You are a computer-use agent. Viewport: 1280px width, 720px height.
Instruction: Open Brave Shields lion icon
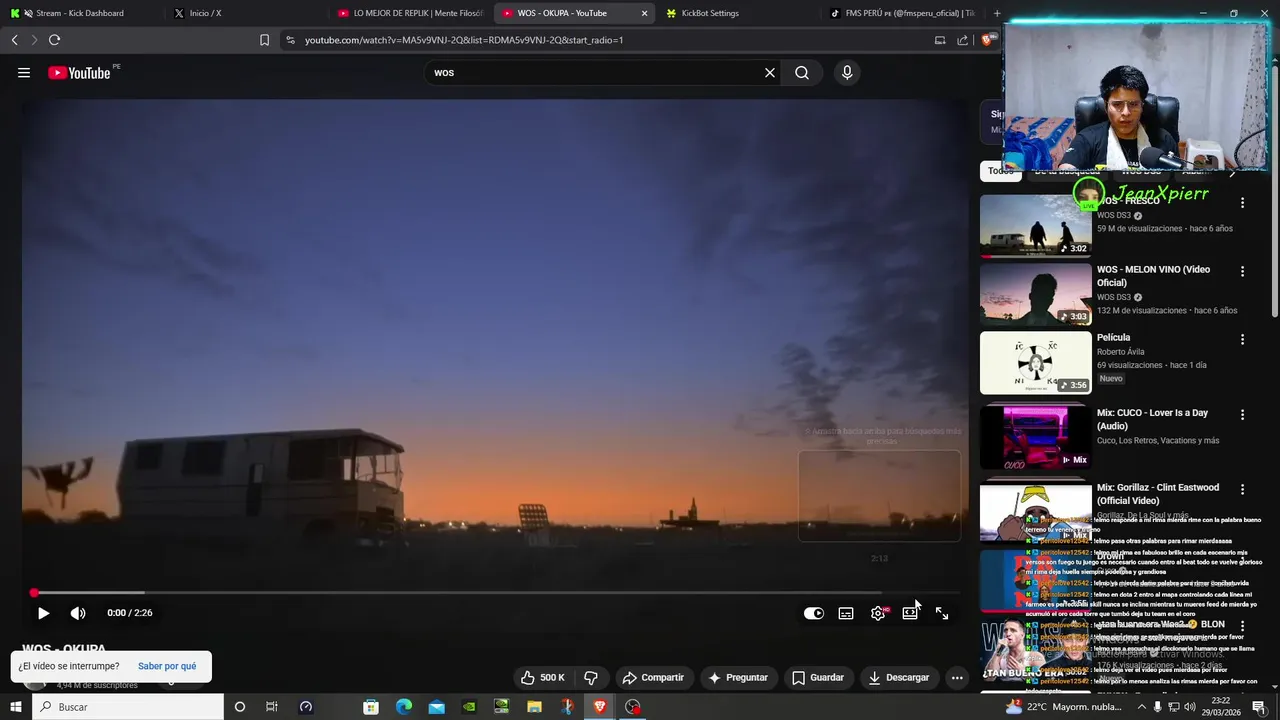click(988, 40)
